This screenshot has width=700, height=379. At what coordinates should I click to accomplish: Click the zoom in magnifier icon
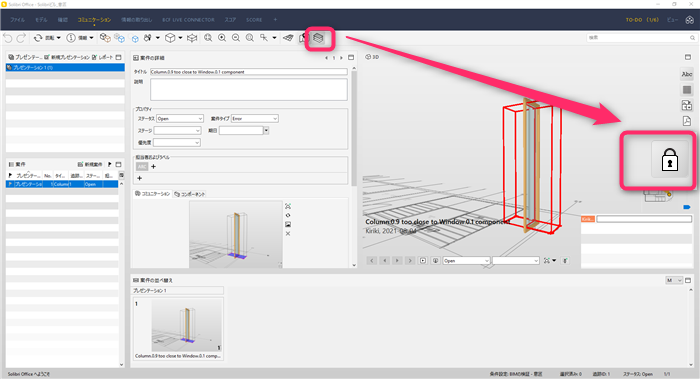click(222, 38)
